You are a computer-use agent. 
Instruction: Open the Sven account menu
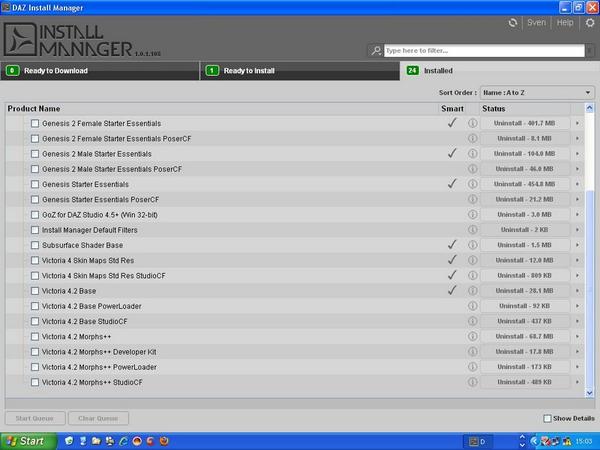pyautogui.click(x=536, y=23)
